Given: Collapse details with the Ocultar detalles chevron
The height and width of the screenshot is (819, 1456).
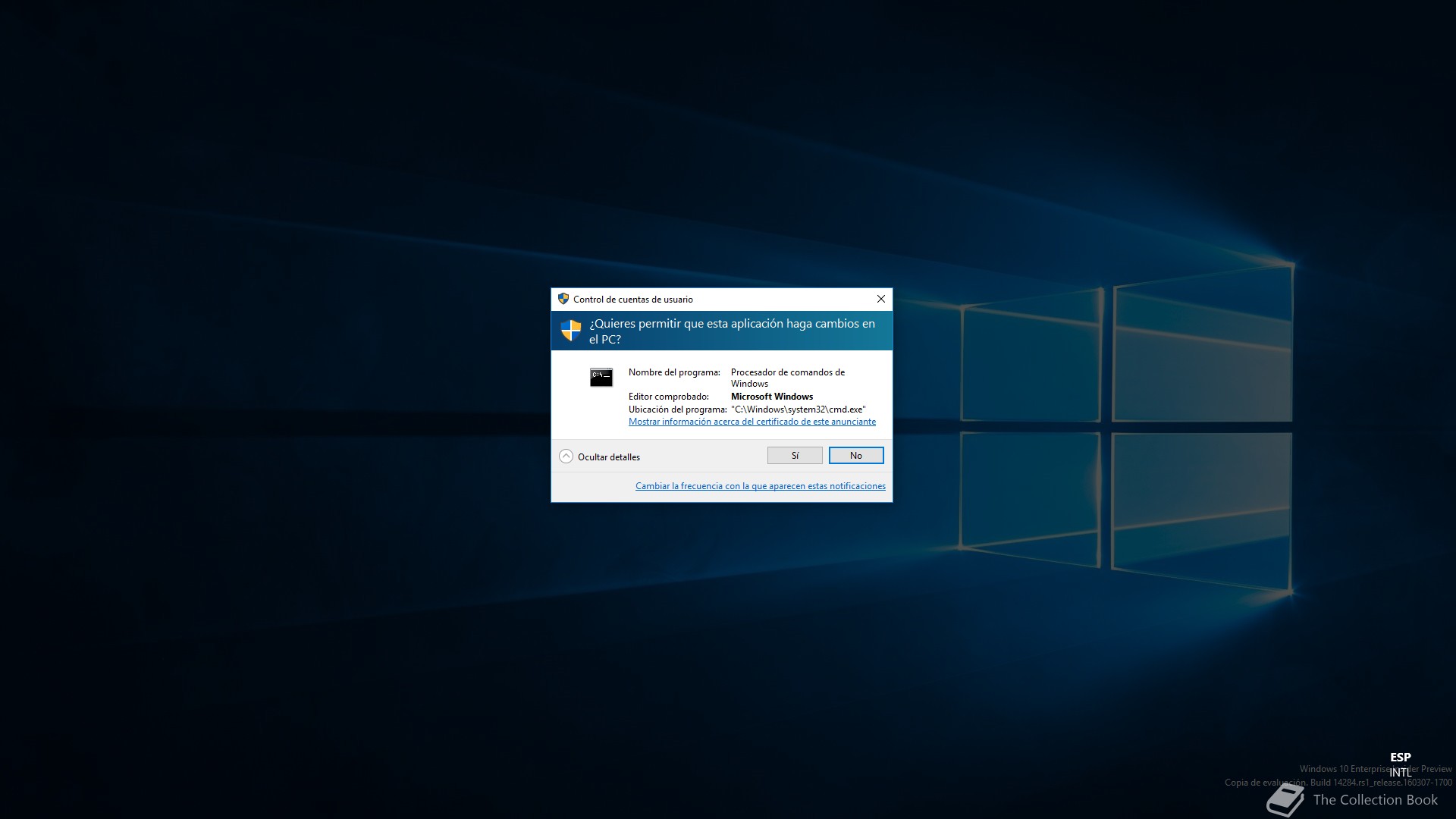Looking at the screenshot, I should pyautogui.click(x=566, y=457).
